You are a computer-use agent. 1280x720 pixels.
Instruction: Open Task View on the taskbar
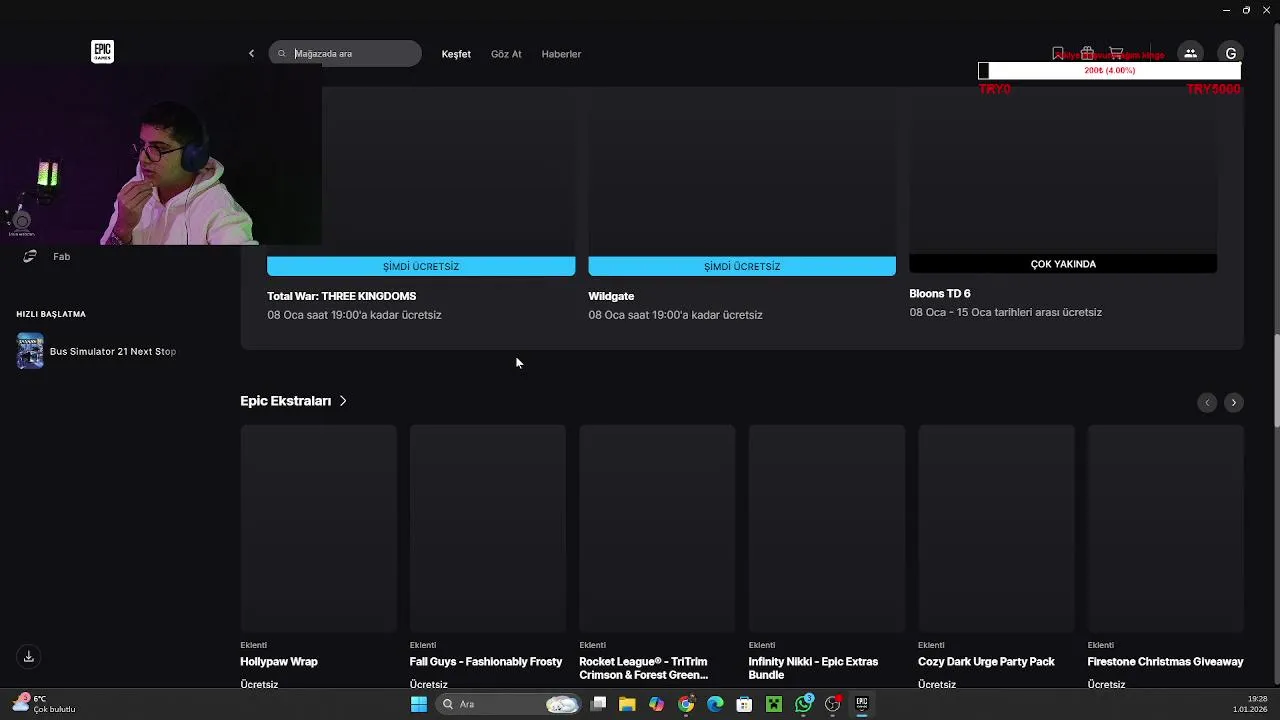tap(598, 704)
